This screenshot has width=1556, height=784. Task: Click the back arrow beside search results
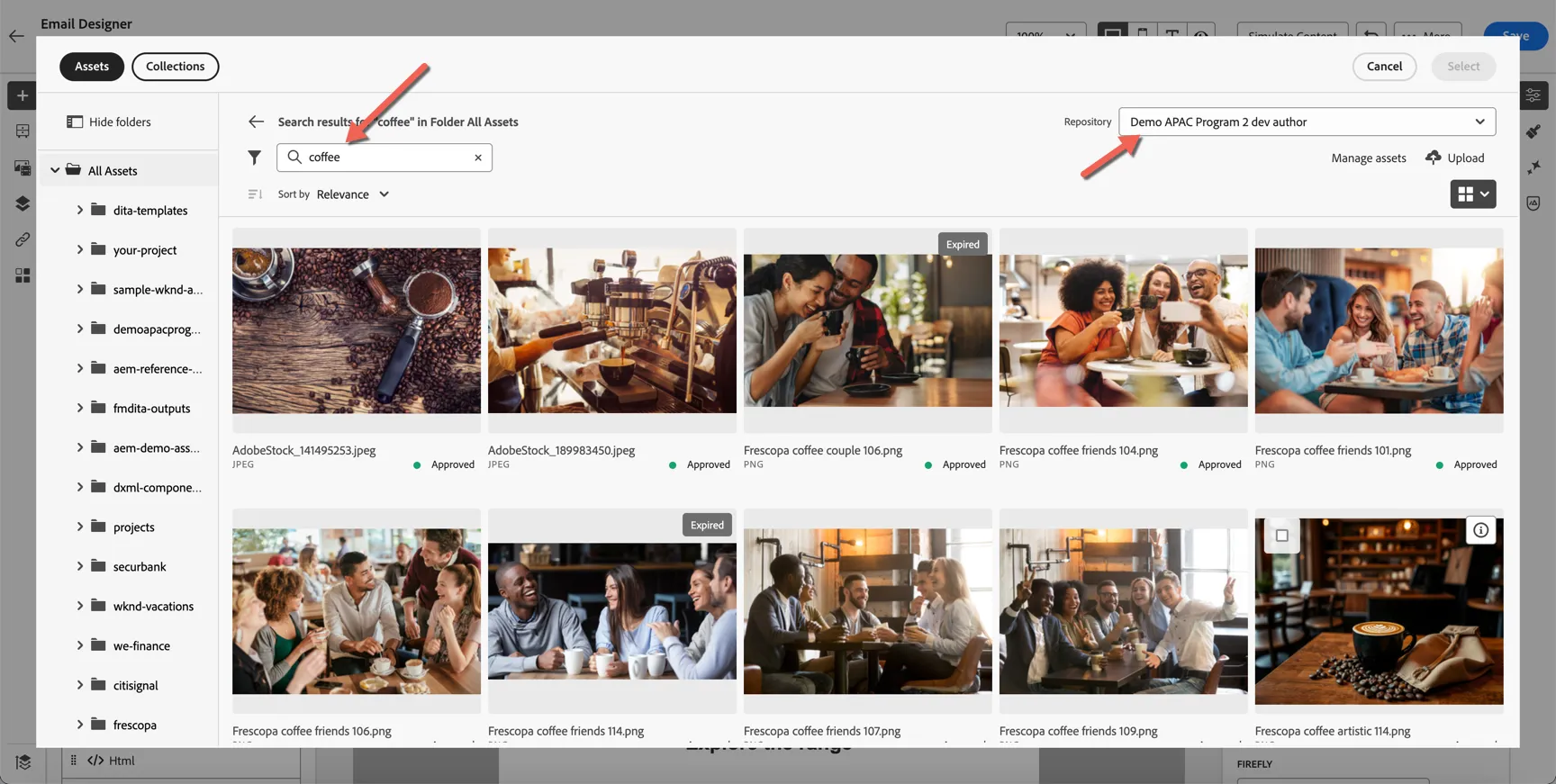point(256,122)
